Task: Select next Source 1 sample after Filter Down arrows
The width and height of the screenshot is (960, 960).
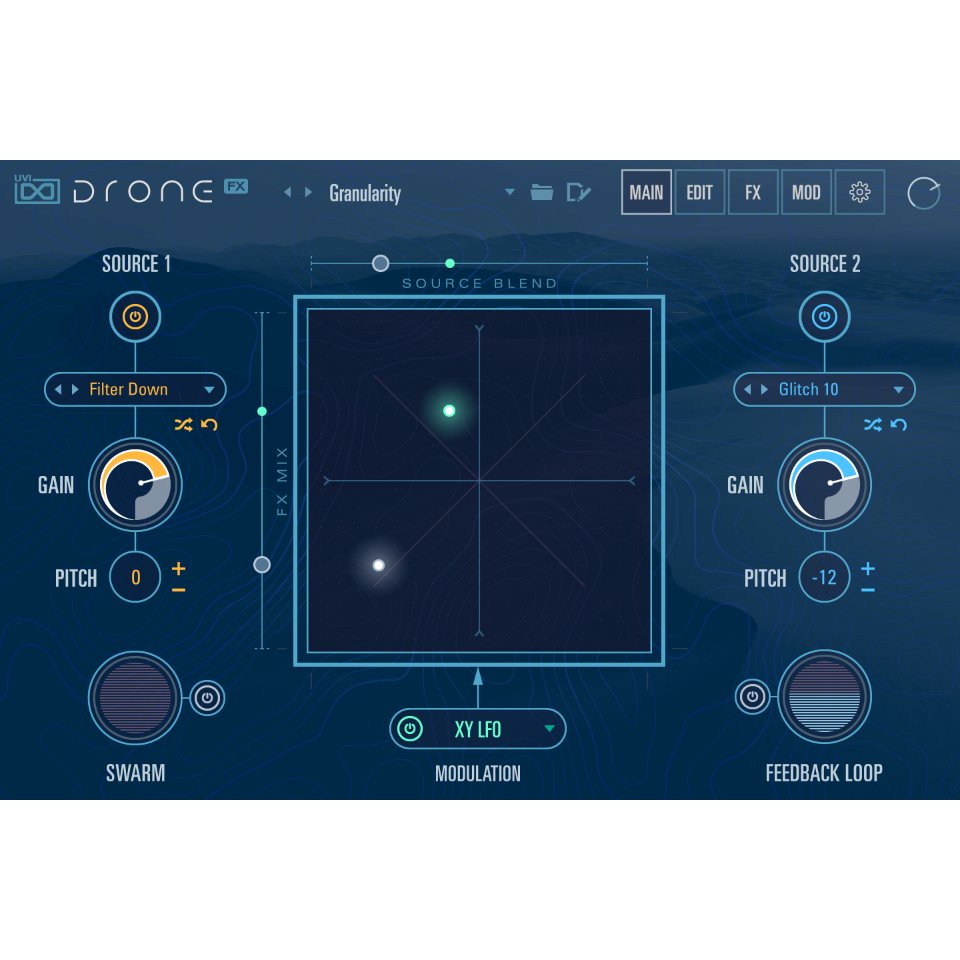Action: click(75, 389)
